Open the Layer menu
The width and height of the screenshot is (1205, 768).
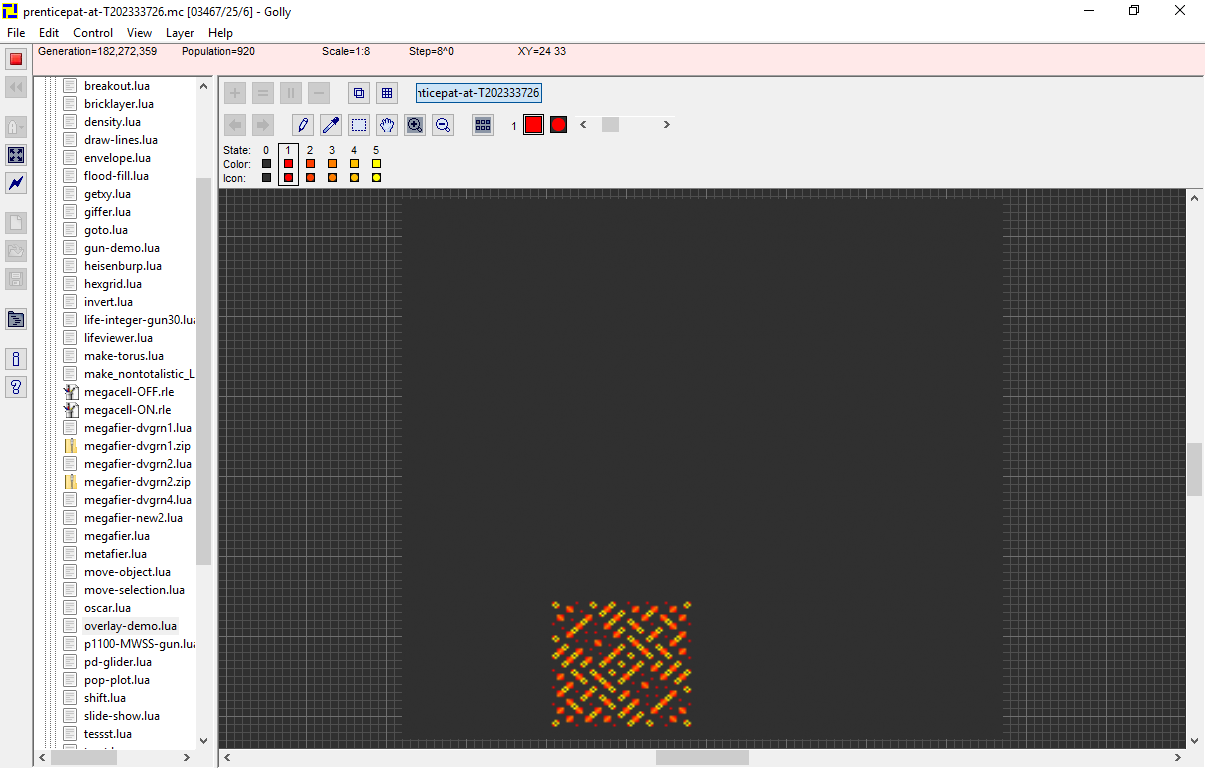click(180, 33)
